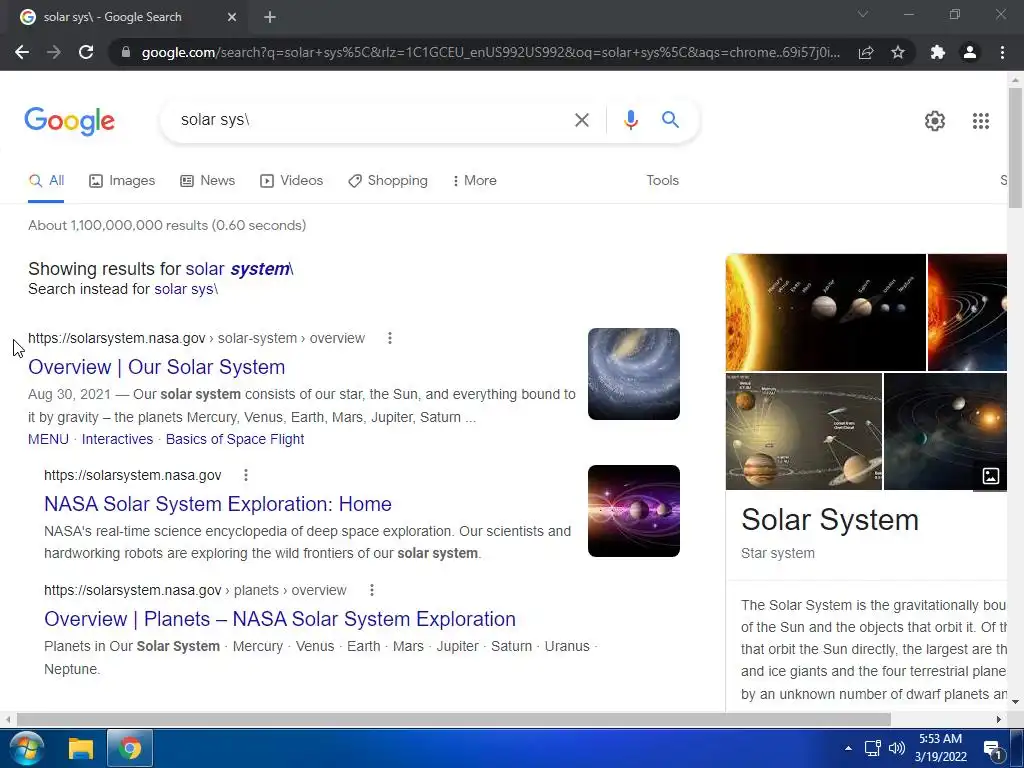Bookmark this page with the star

click(x=898, y=52)
